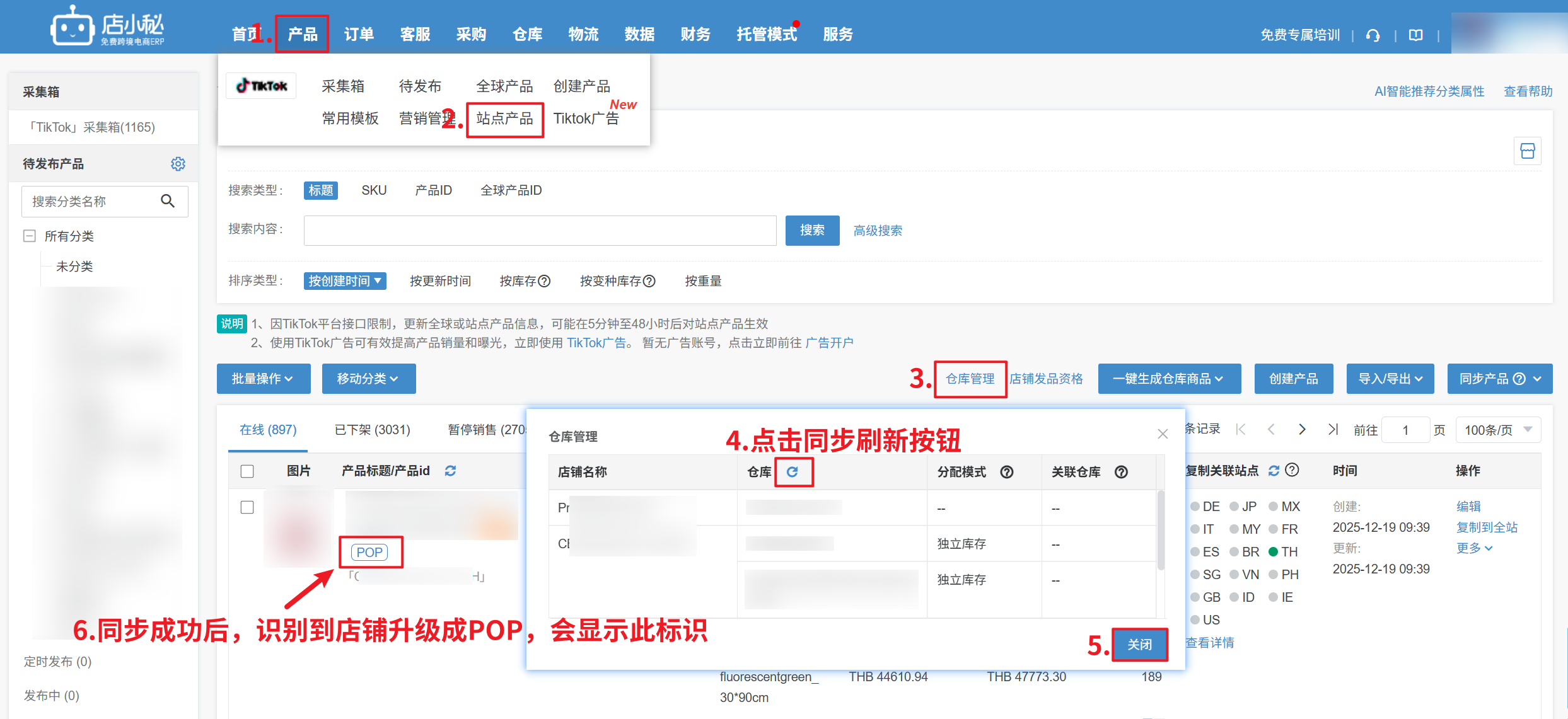This screenshot has width=1568, height=719.
Task: Open the help book icon in header
Action: pyautogui.click(x=1415, y=35)
